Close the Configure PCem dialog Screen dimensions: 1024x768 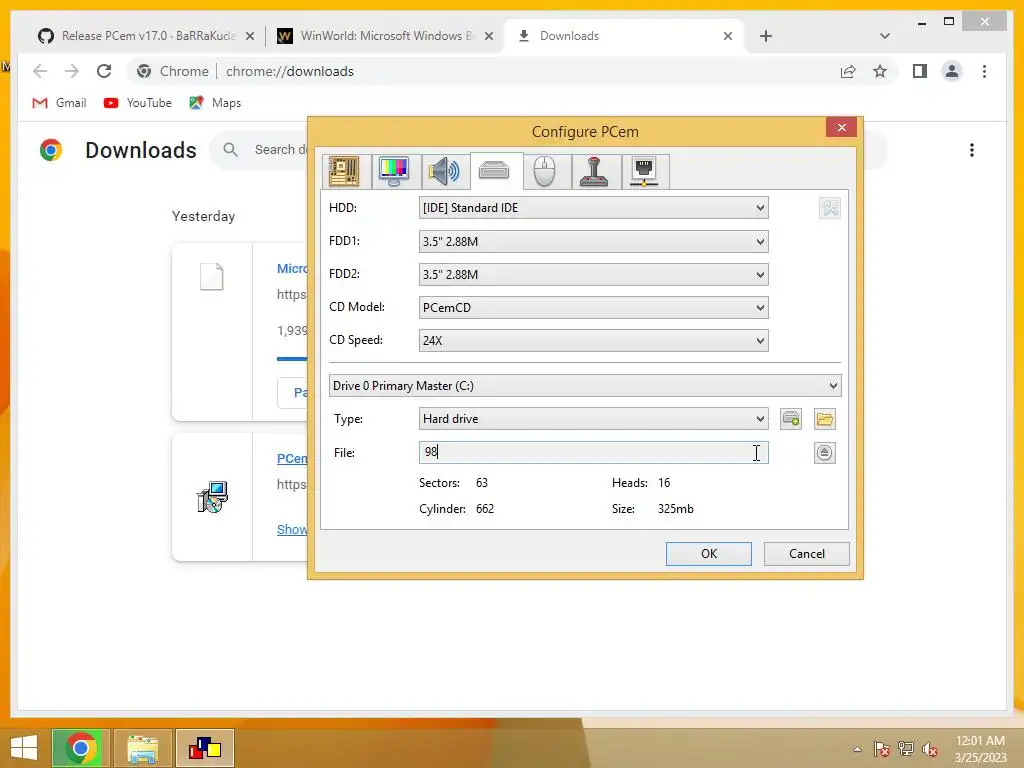pos(841,127)
